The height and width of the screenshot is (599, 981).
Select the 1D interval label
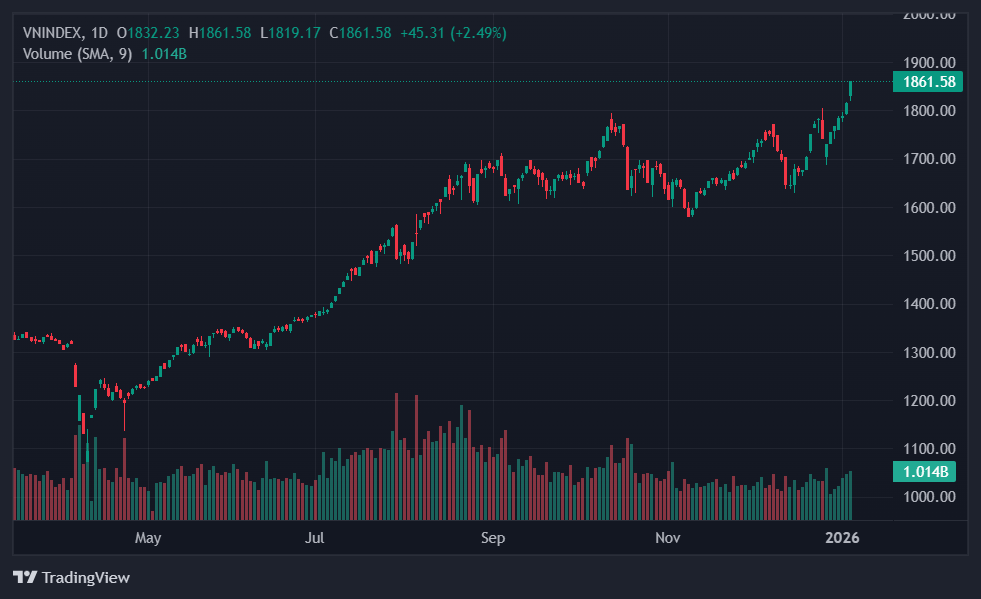click(x=99, y=33)
